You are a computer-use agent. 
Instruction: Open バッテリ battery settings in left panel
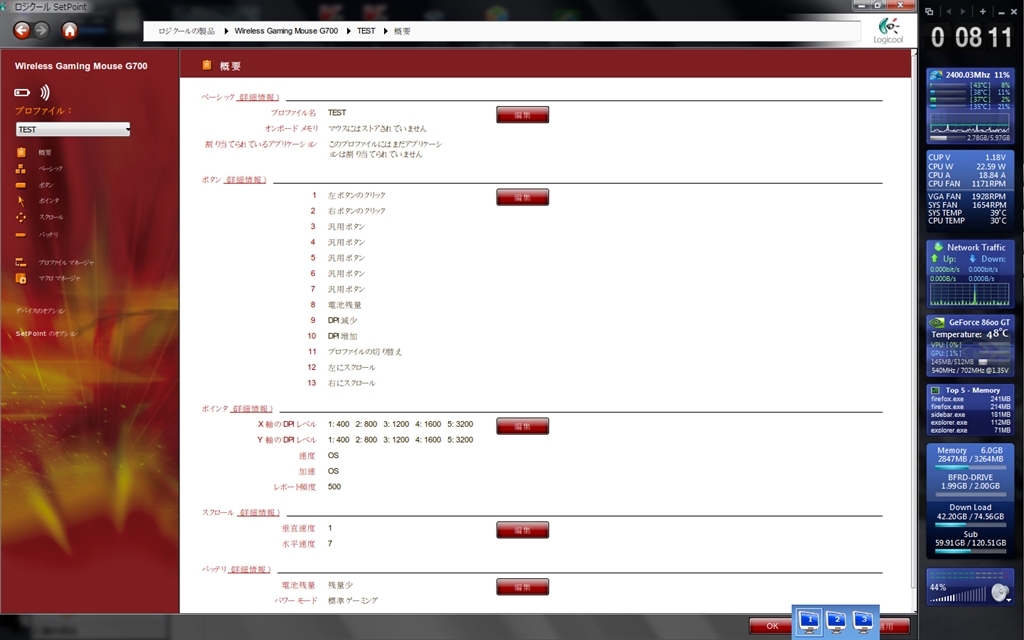[x=48, y=234]
